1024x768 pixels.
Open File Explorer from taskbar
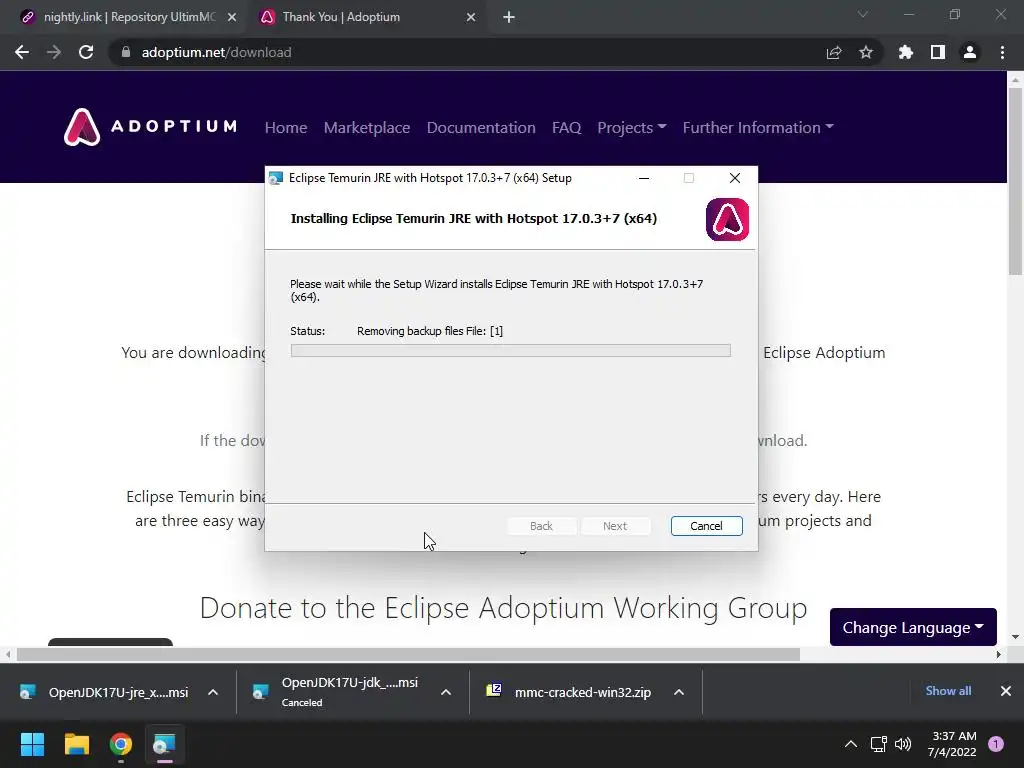[x=76, y=744]
